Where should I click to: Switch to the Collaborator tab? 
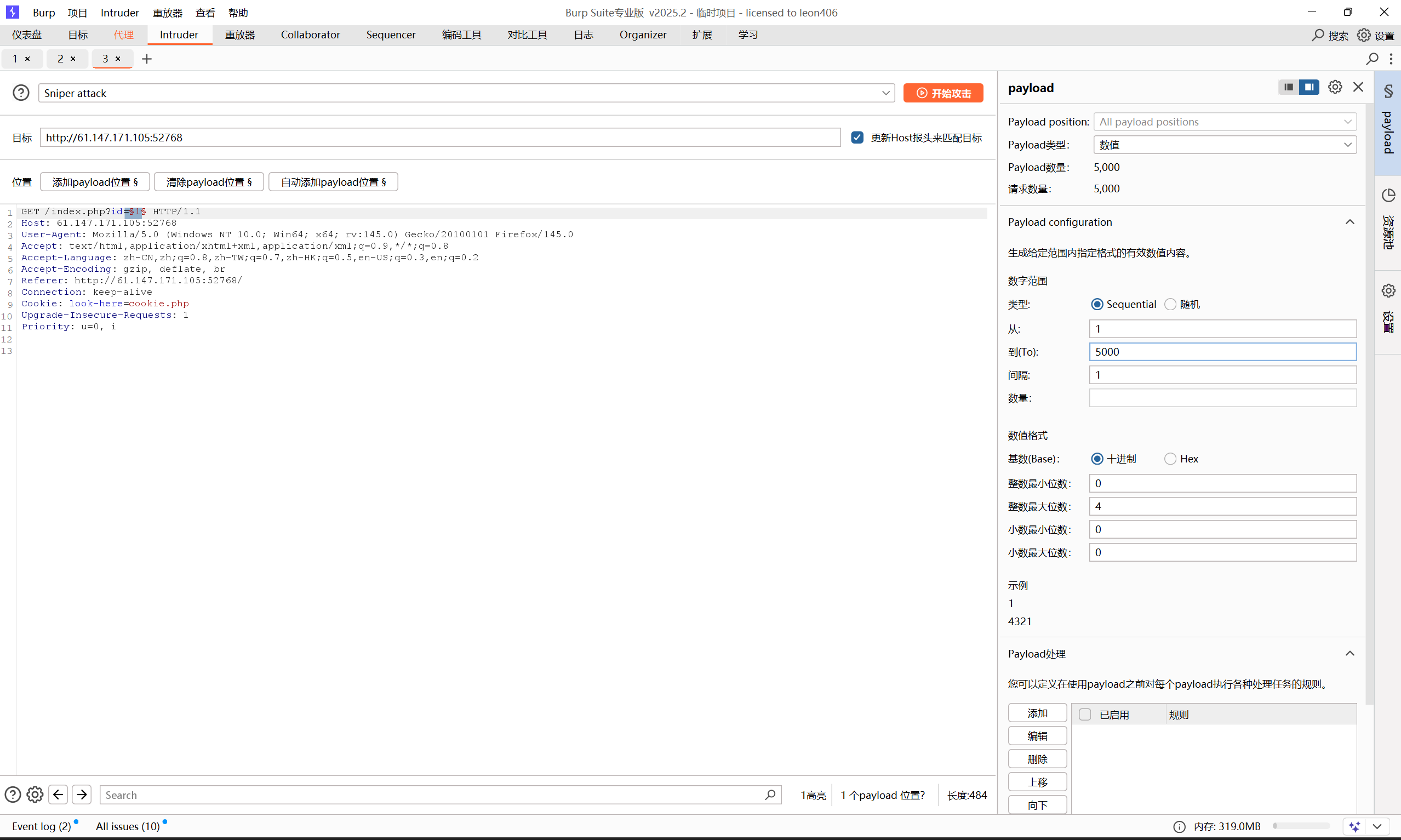coord(310,35)
